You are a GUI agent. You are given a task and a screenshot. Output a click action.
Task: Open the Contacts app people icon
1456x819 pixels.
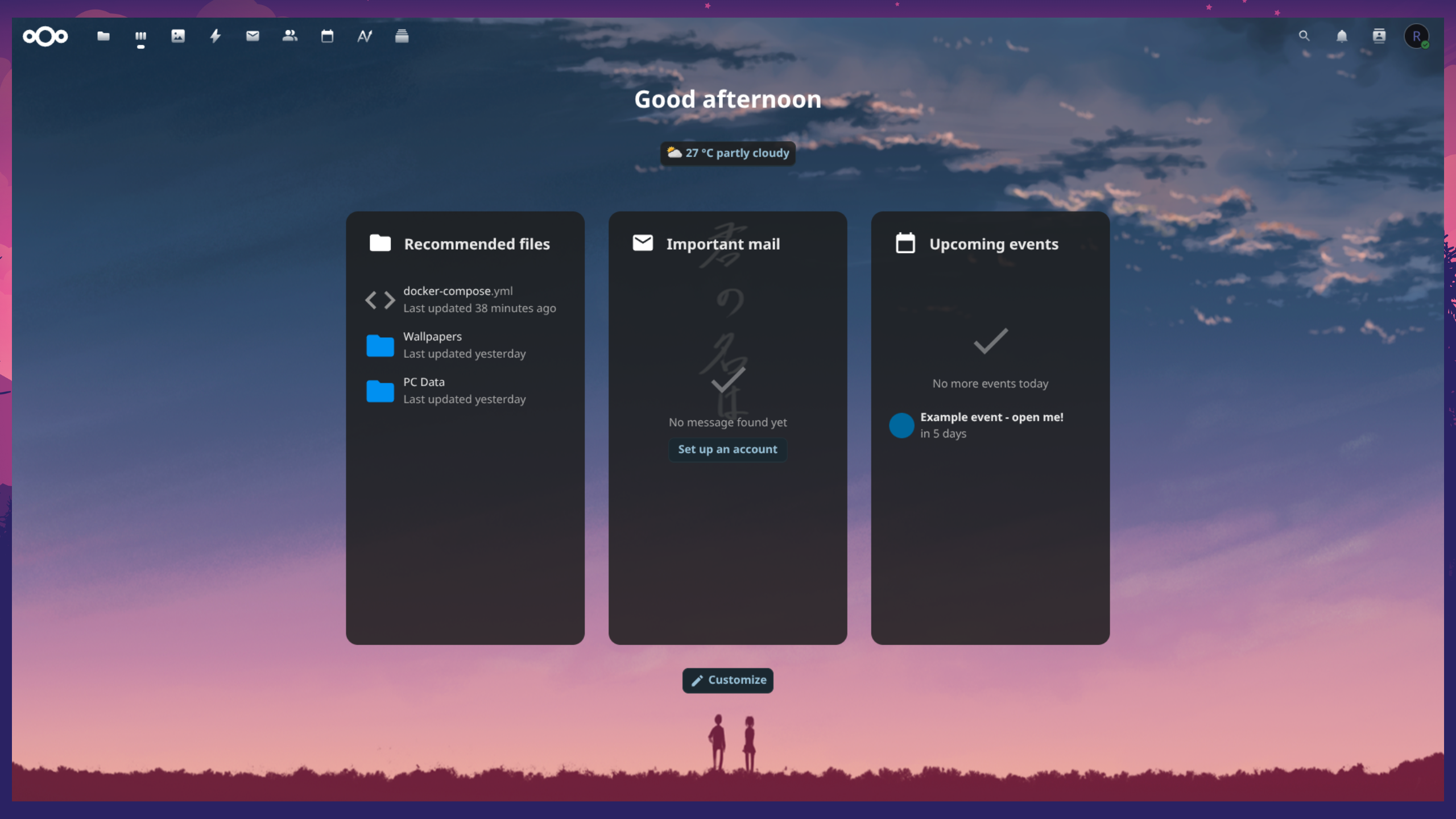[290, 36]
